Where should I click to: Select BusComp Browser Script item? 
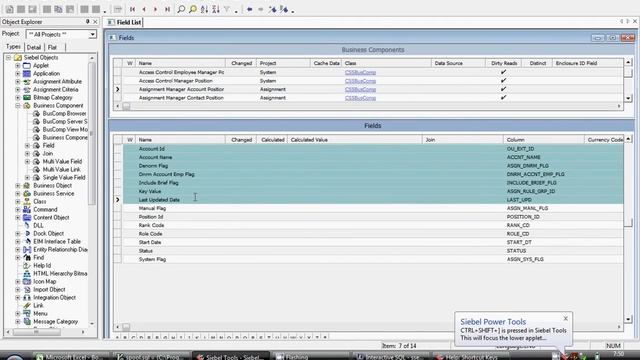(64, 113)
